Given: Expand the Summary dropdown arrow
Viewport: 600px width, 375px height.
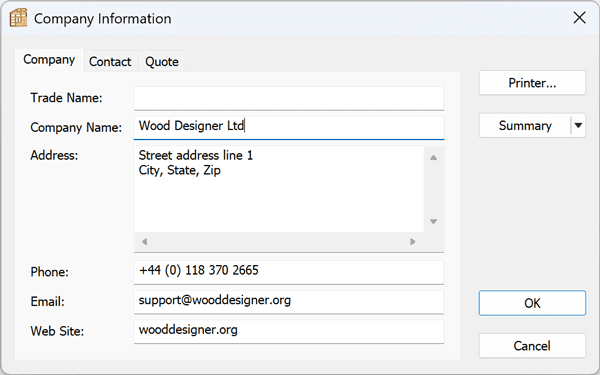Looking at the screenshot, I should coord(578,126).
